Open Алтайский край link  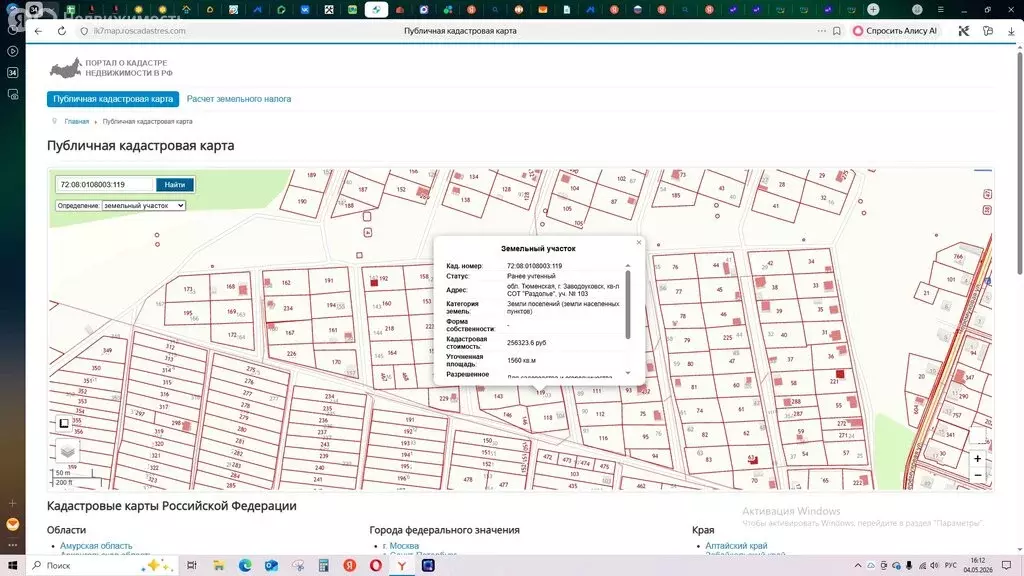[x=736, y=545]
